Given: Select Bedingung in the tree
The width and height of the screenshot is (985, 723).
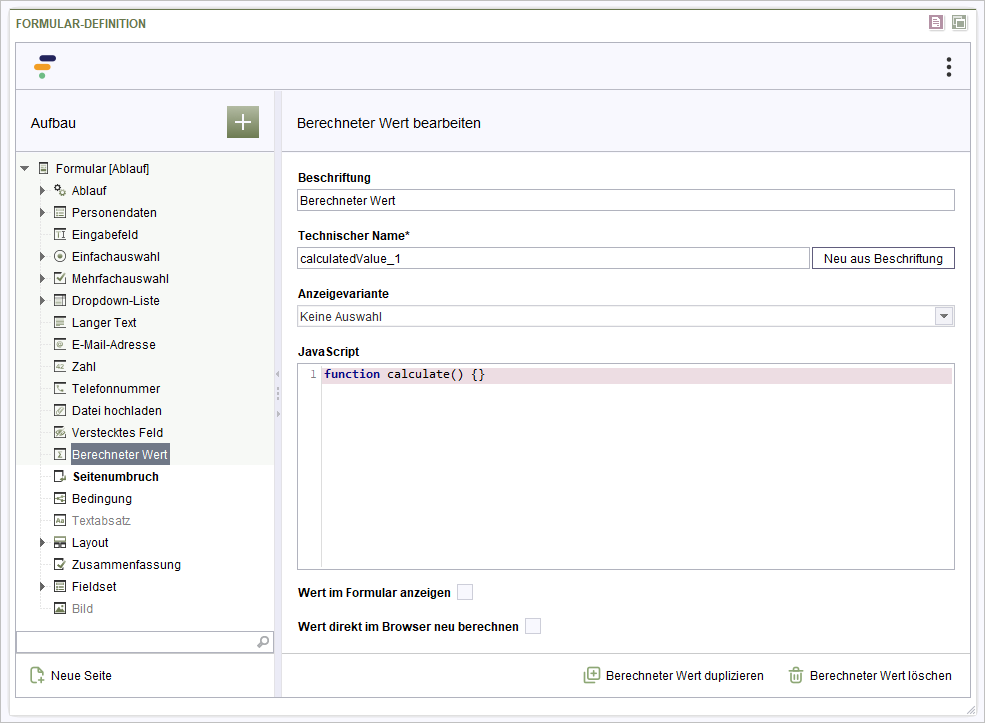Looking at the screenshot, I should coord(102,498).
